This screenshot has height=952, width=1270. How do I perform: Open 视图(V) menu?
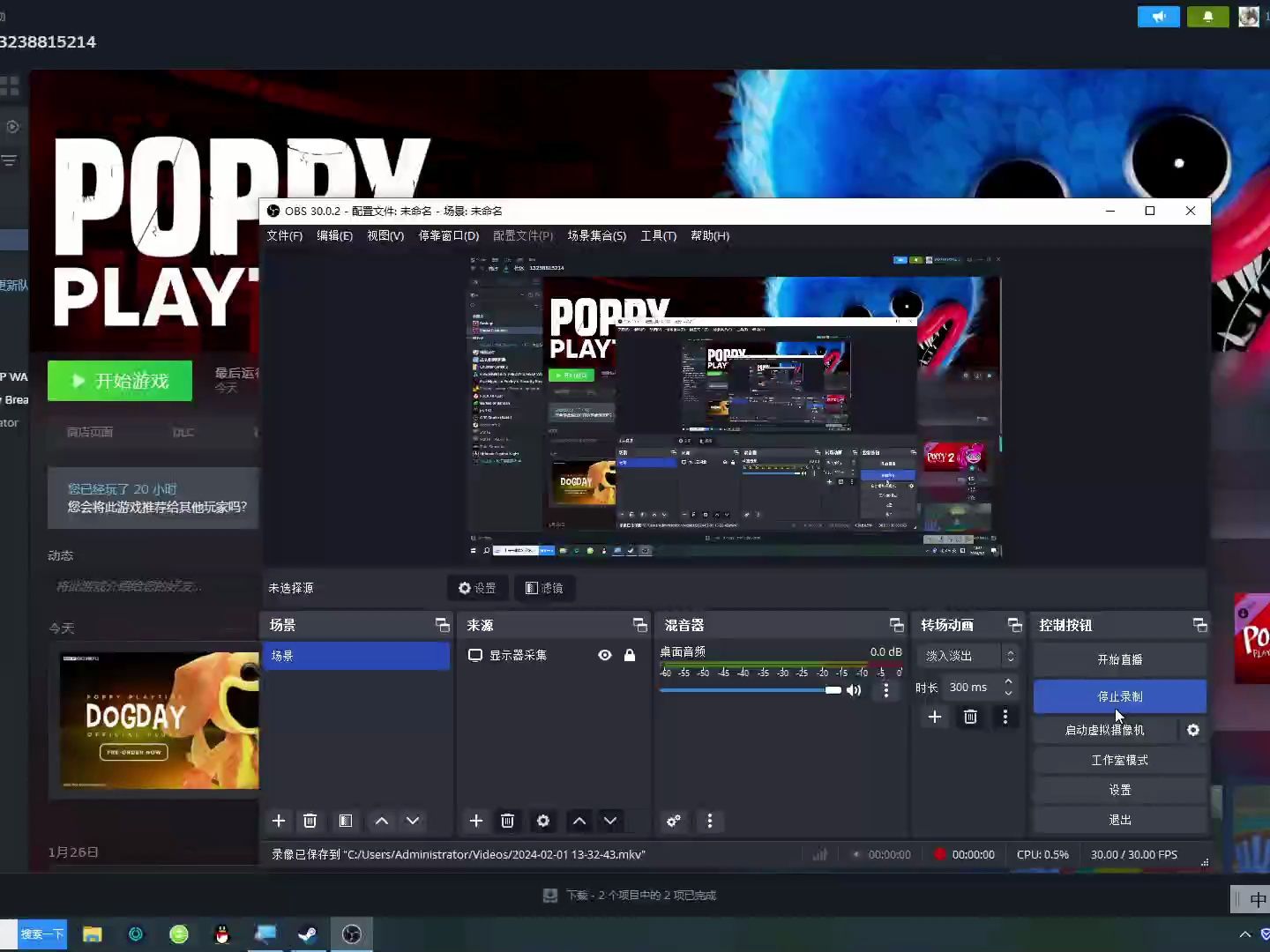pos(385,235)
